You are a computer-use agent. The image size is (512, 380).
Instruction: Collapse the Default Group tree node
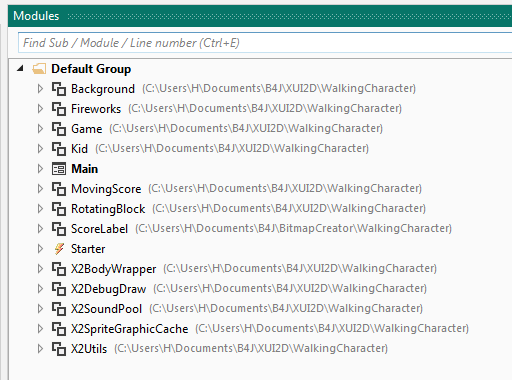tap(20, 69)
